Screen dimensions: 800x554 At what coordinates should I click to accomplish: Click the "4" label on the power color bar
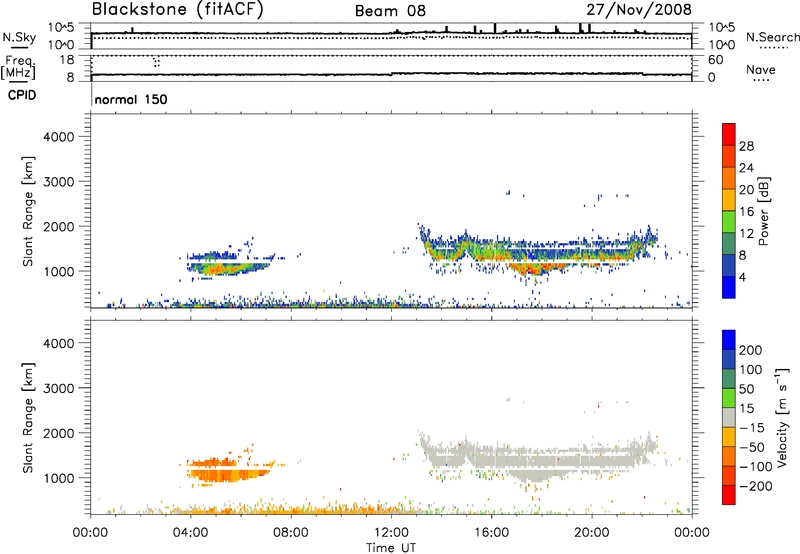click(x=742, y=277)
